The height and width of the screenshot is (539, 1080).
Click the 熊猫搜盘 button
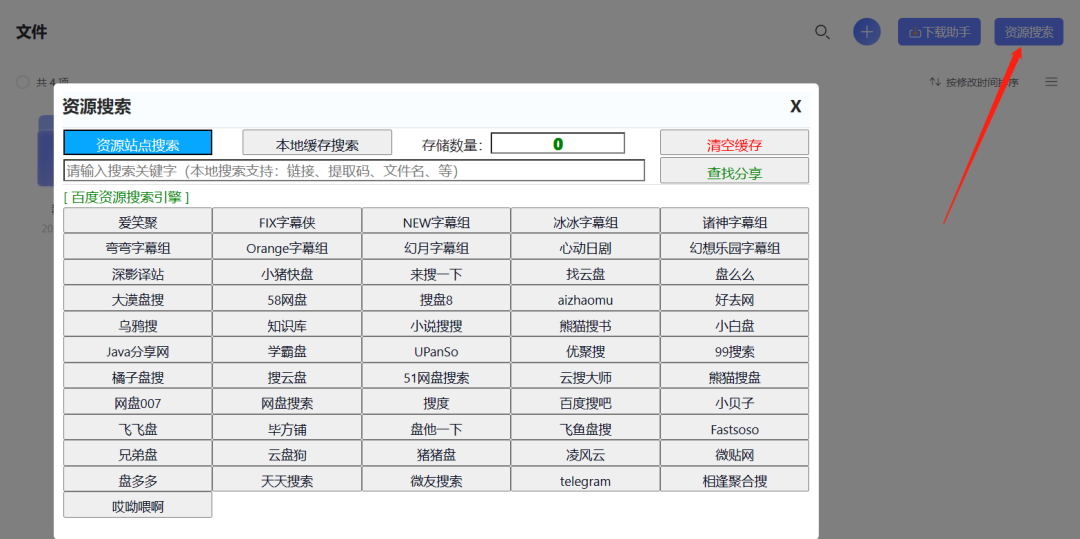(x=734, y=376)
